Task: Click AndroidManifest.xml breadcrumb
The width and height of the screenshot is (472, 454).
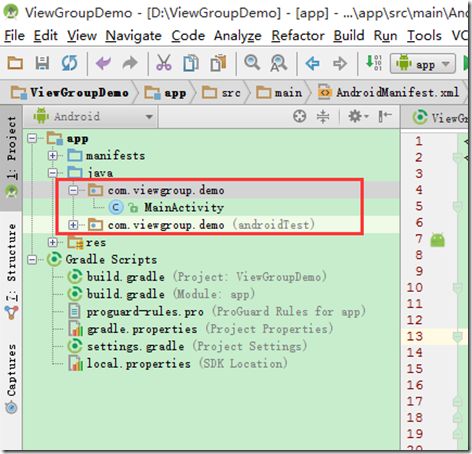Action: [389, 92]
